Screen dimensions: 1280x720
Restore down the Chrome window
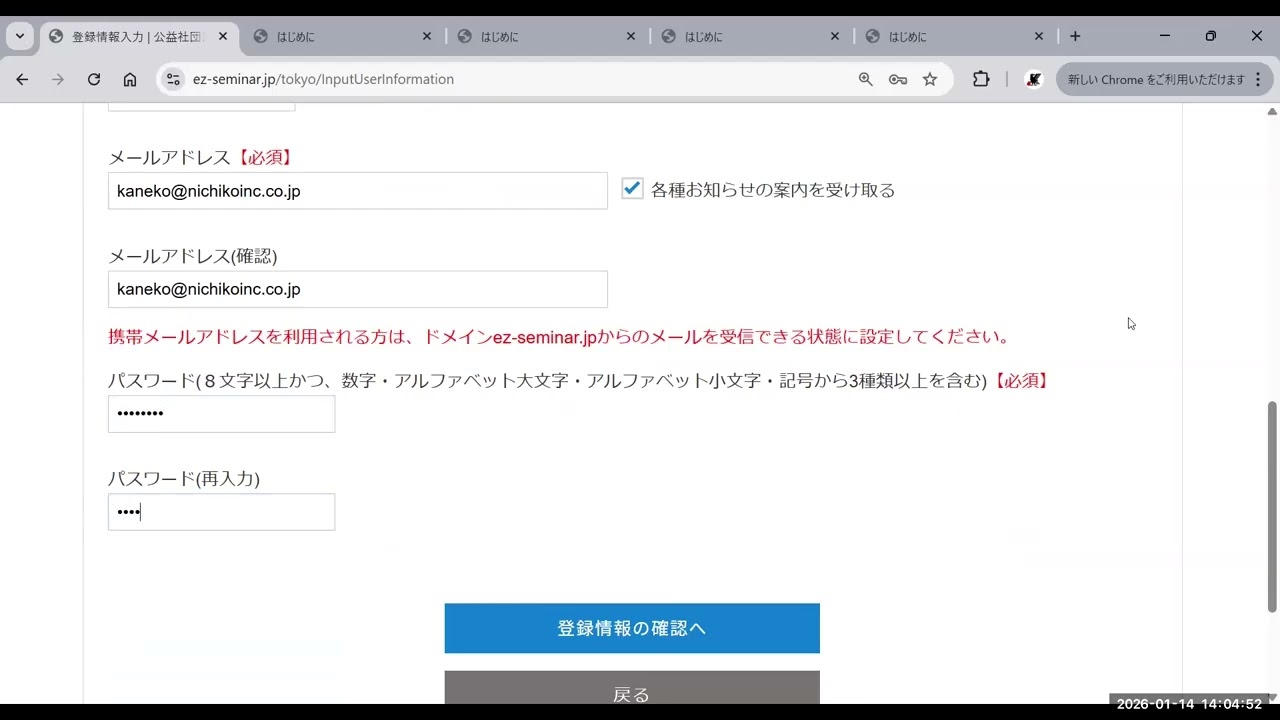(1211, 36)
